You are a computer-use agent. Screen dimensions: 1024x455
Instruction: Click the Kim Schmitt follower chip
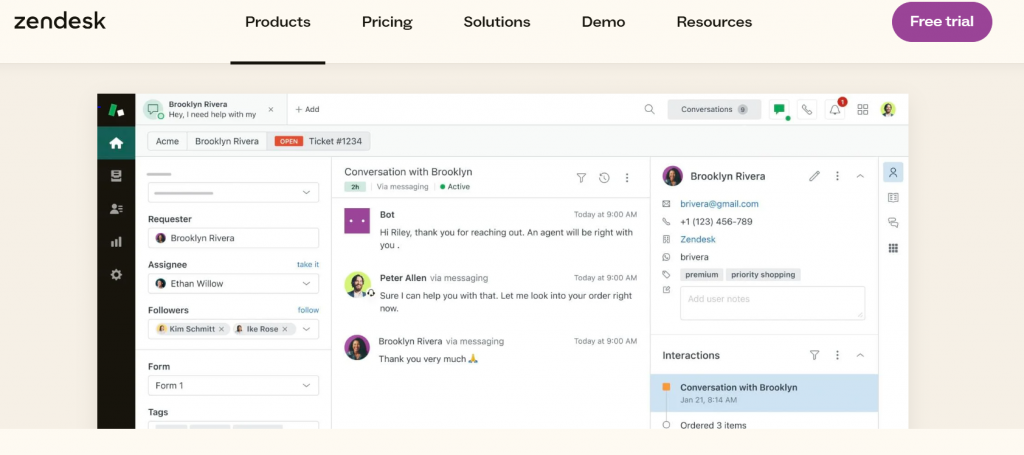pyautogui.click(x=191, y=329)
